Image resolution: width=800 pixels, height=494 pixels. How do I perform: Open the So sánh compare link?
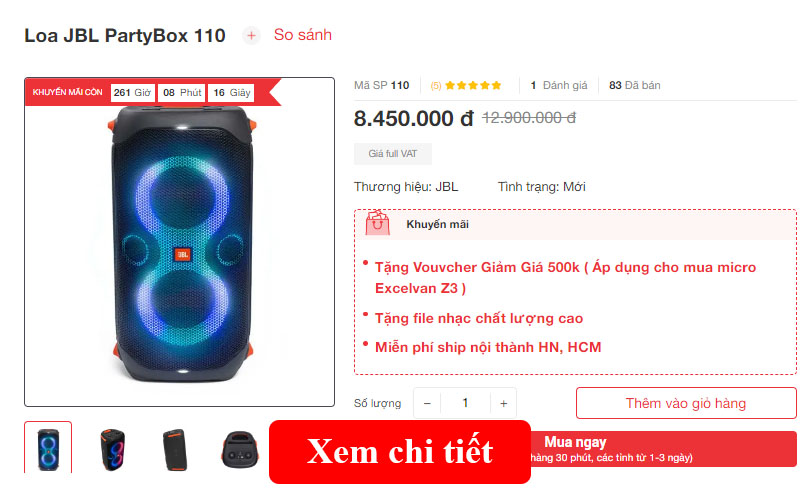pos(303,35)
